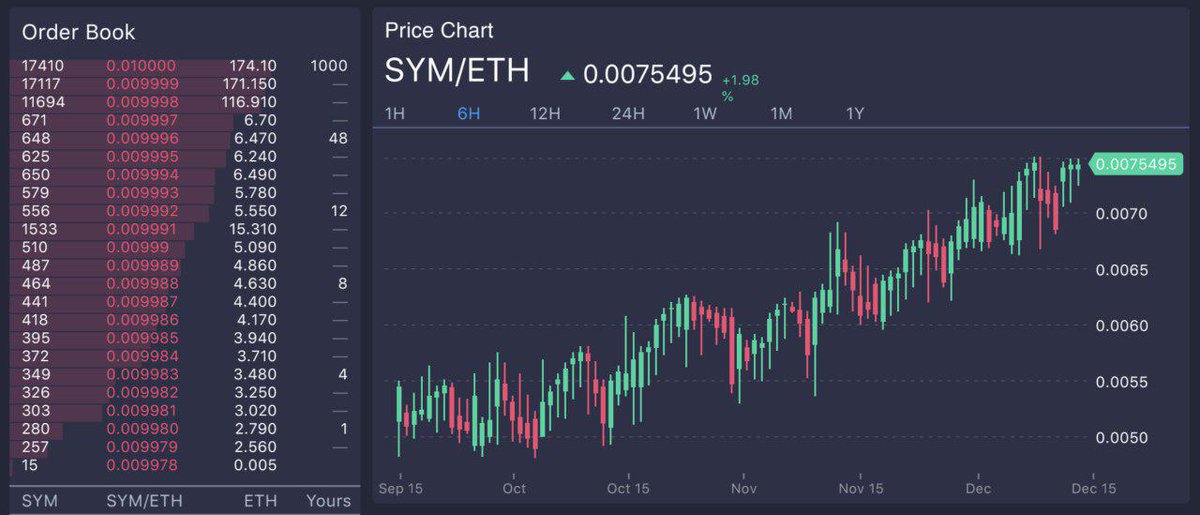1200x515 pixels.
Task: Select order price 0.009984
Action: click(141, 356)
